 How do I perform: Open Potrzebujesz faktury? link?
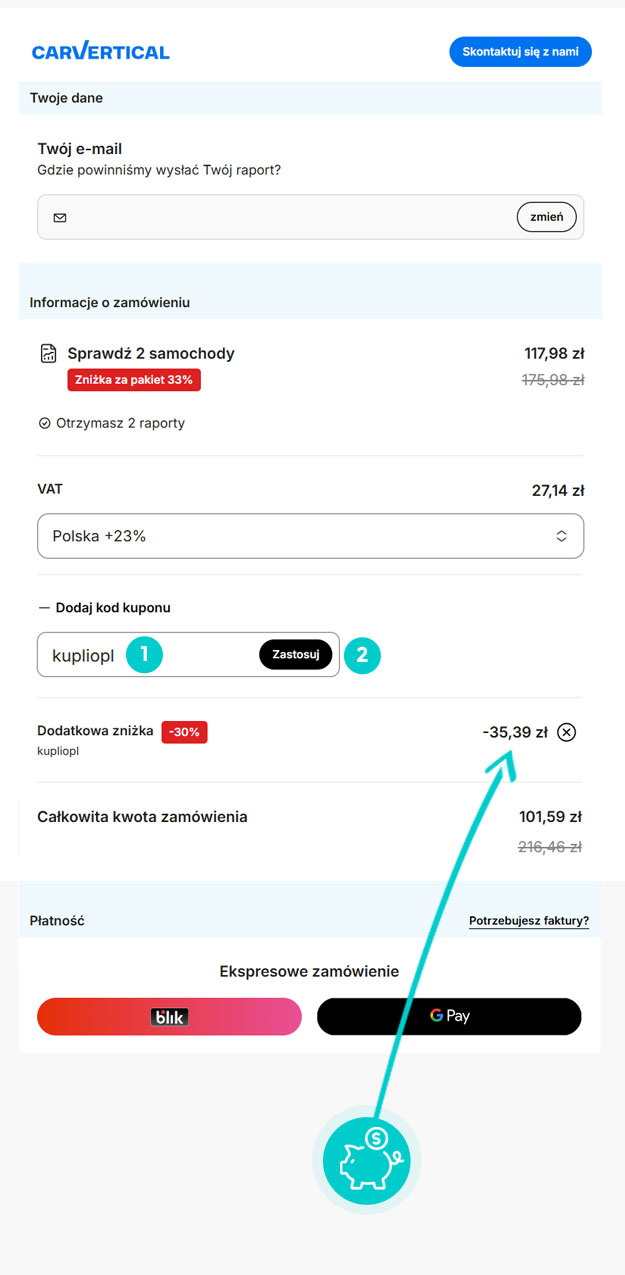pyautogui.click(x=529, y=921)
